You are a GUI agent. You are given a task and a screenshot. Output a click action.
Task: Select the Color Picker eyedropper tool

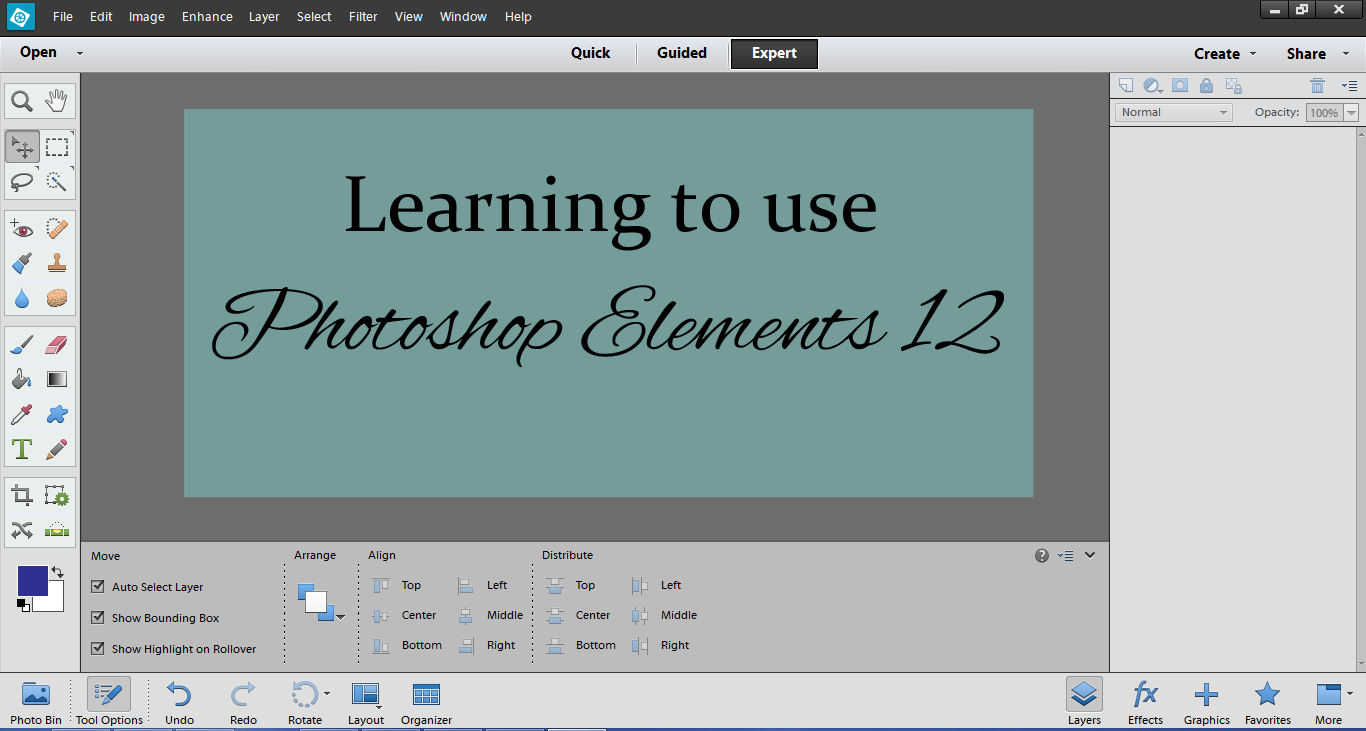point(22,414)
